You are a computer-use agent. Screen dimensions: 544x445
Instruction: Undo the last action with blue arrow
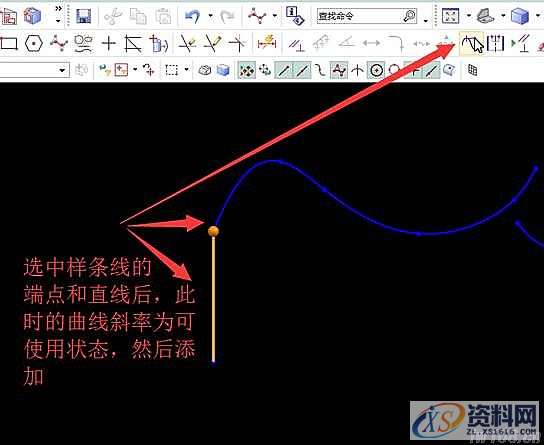[193, 16]
